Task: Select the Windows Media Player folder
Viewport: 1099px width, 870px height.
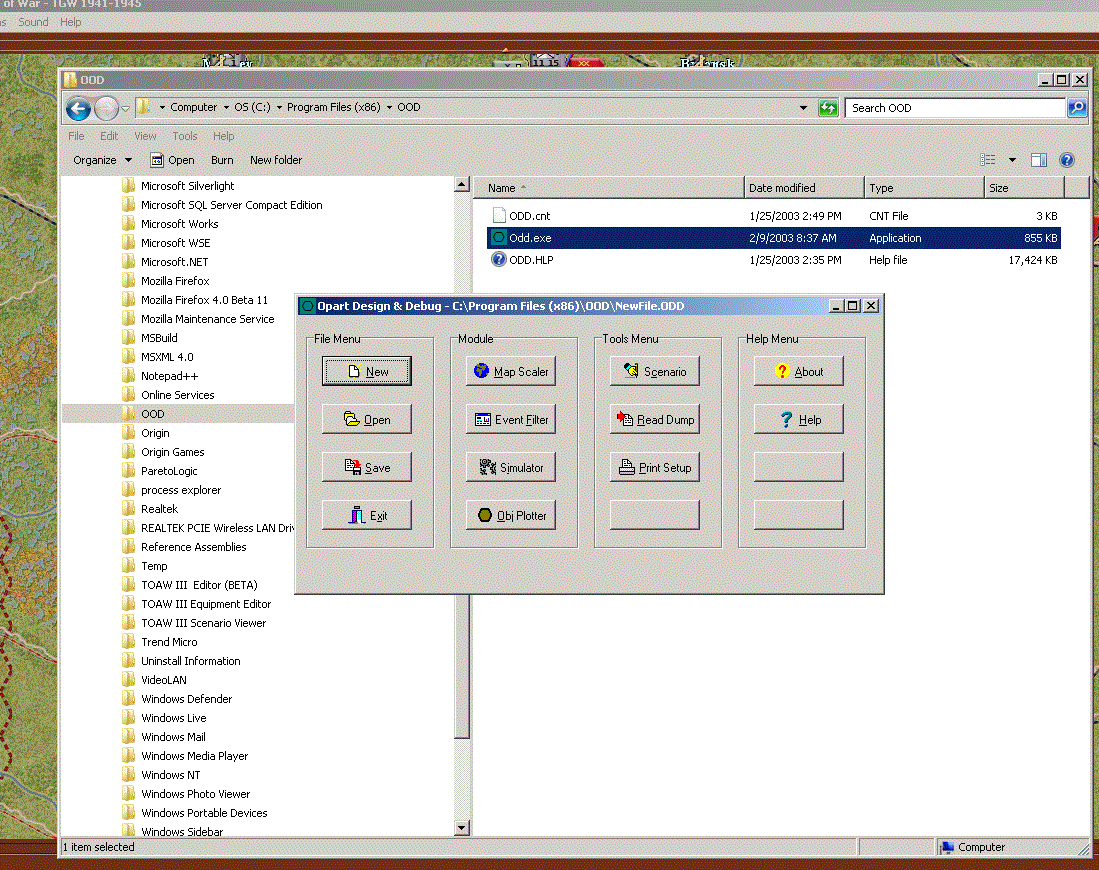Action: tap(194, 756)
